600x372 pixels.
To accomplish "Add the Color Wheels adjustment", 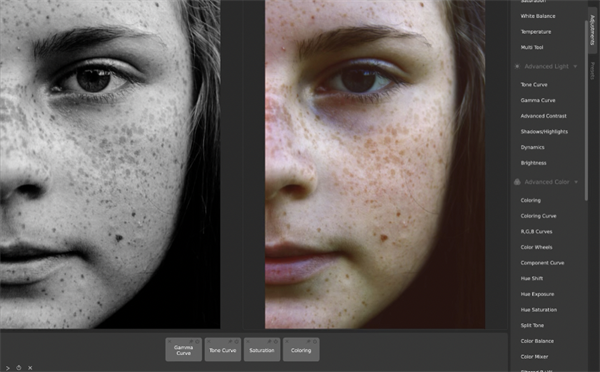I will [x=536, y=247].
